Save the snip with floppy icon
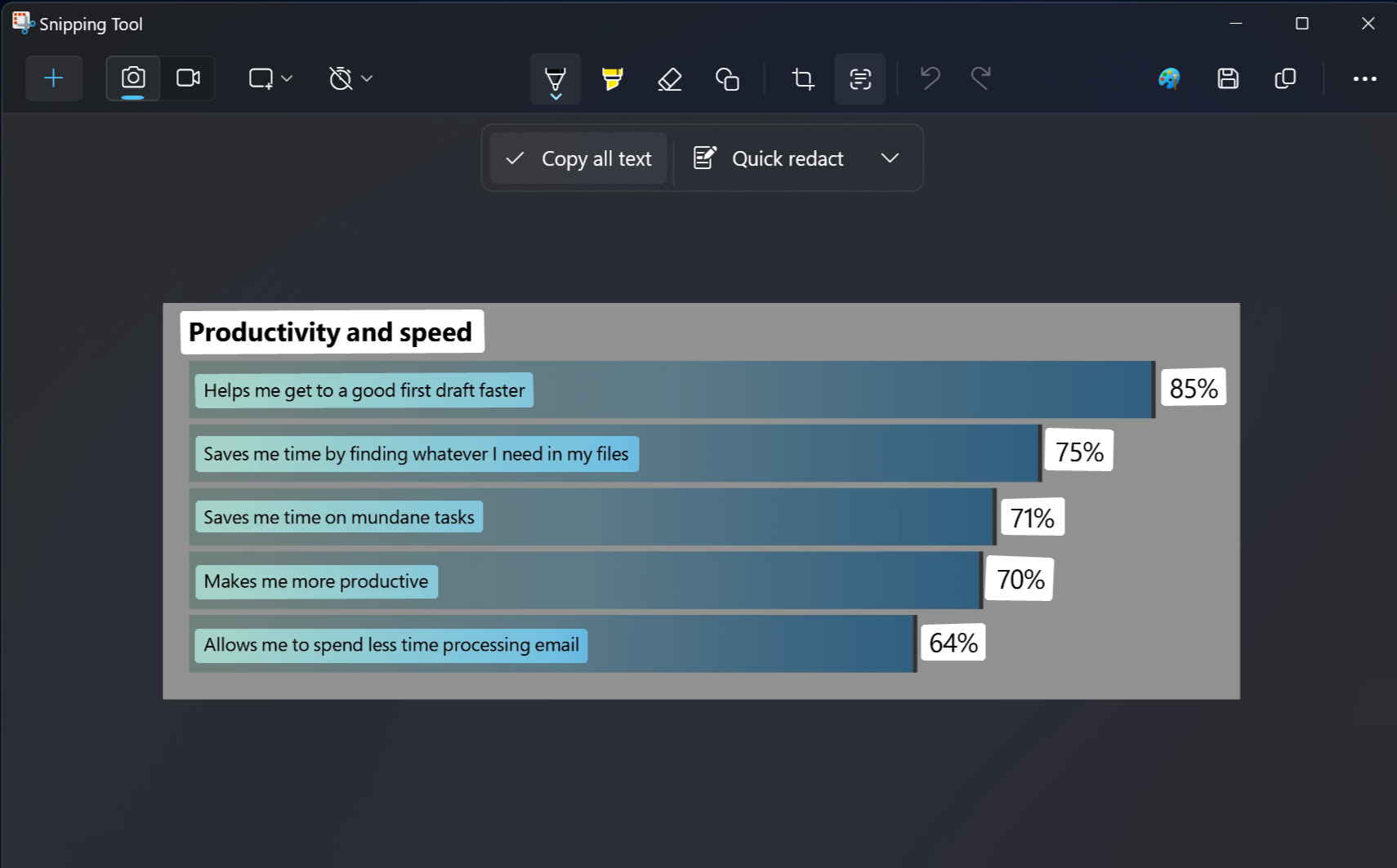The width and height of the screenshot is (1397, 868). pyautogui.click(x=1228, y=78)
